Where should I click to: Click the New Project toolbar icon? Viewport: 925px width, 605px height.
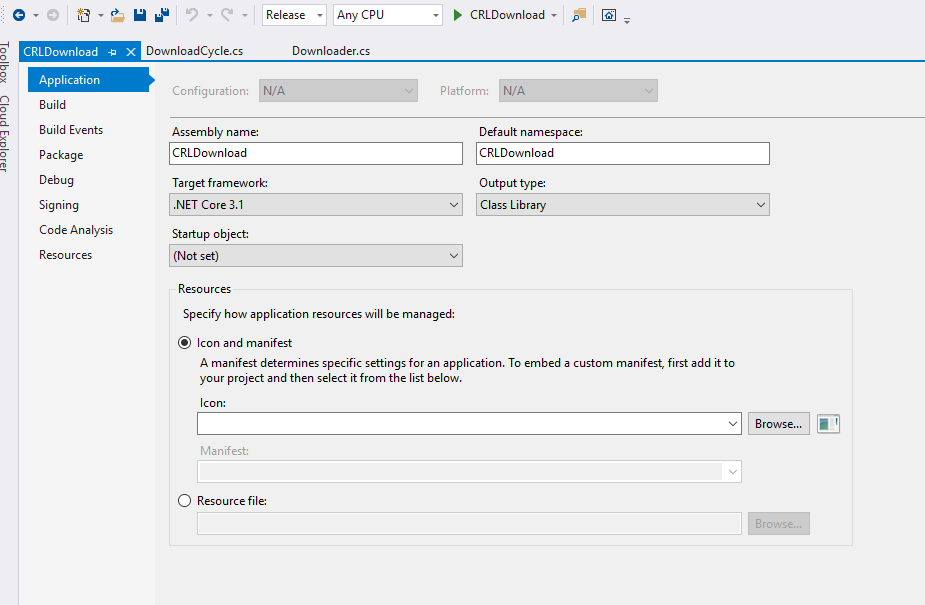tap(84, 15)
